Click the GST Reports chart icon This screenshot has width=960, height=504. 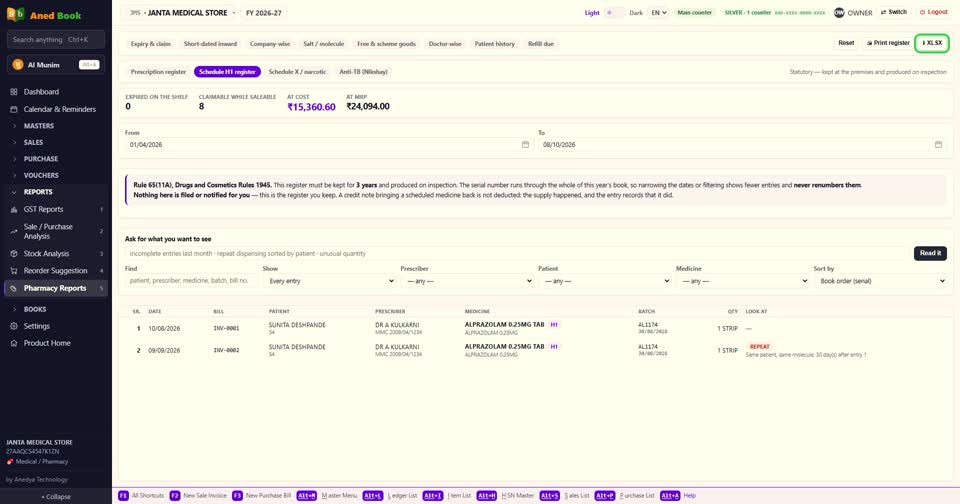[13, 209]
